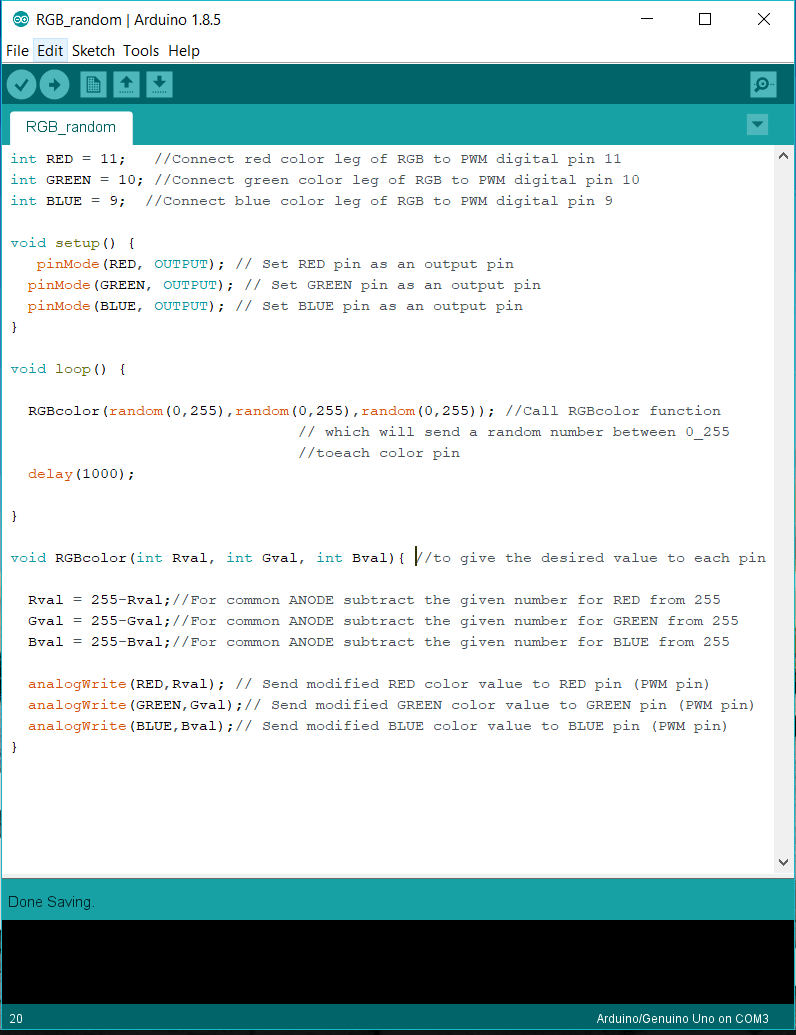Click 'Gval = 255-Gval;' statement
796x1035 pixels.
[x=99, y=621]
